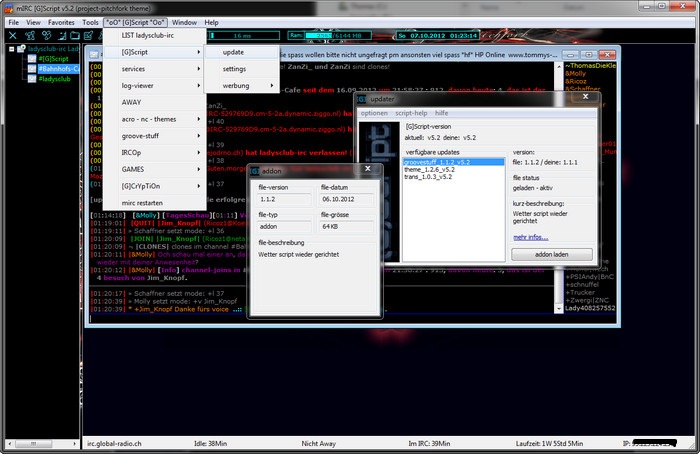The height and width of the screenshot is (454, 700).
Task: Choose mirc restarten menu entry
Action: (154, 203)
